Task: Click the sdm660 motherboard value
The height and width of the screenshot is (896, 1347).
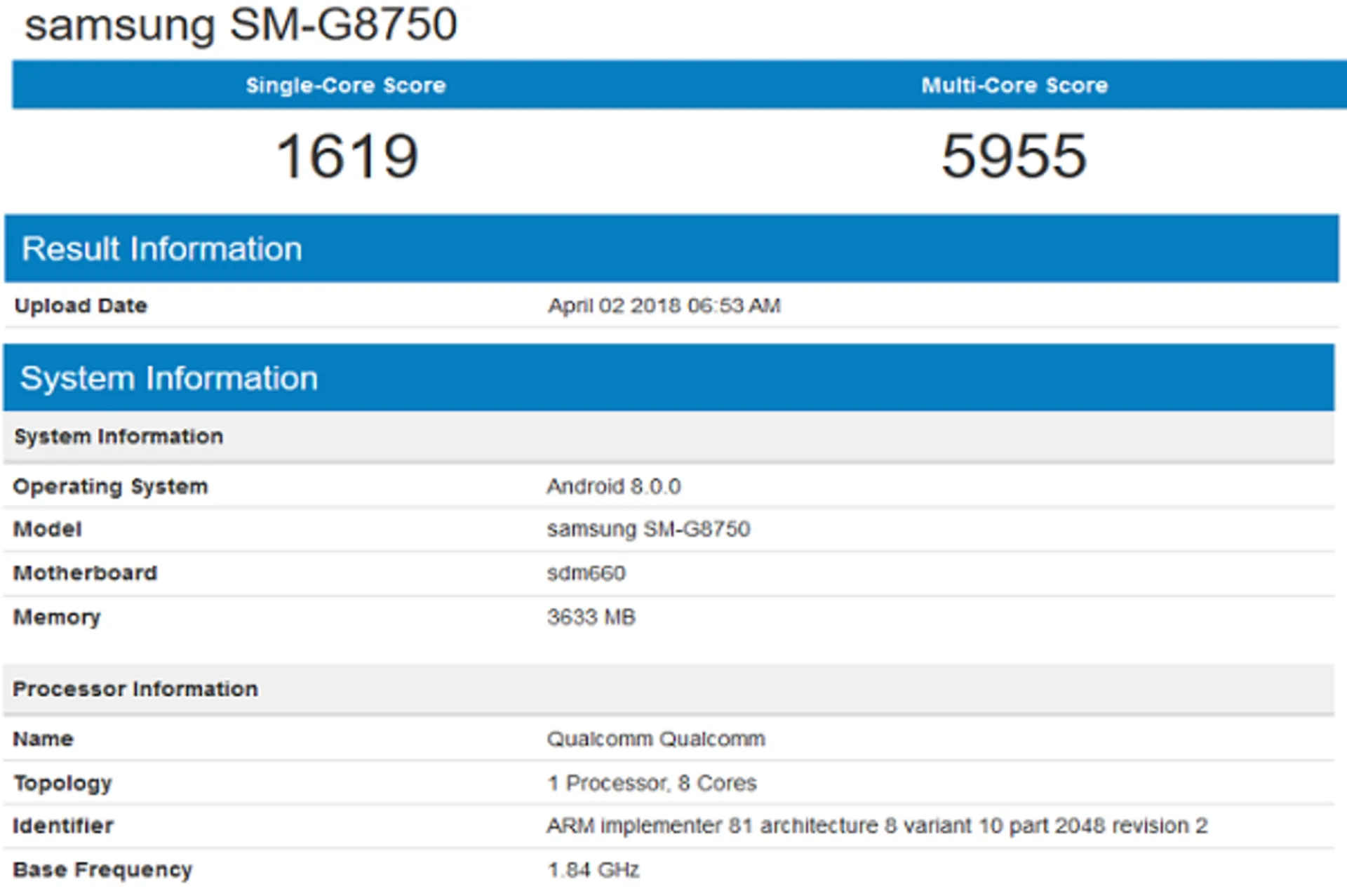Action: [x=586, y=573]
